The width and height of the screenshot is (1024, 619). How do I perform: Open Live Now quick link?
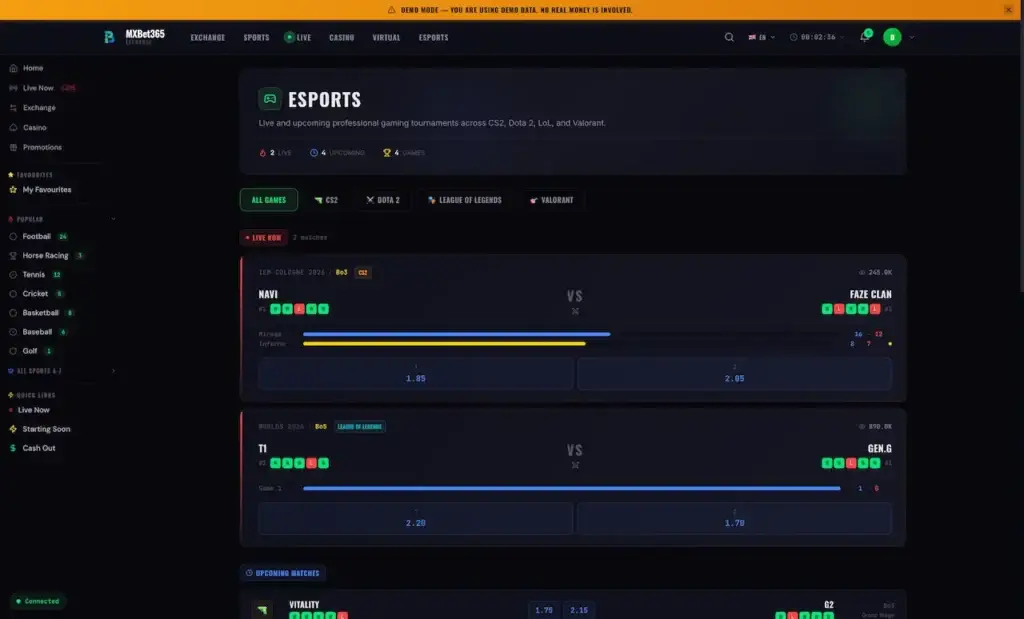(x=31, y=410)
